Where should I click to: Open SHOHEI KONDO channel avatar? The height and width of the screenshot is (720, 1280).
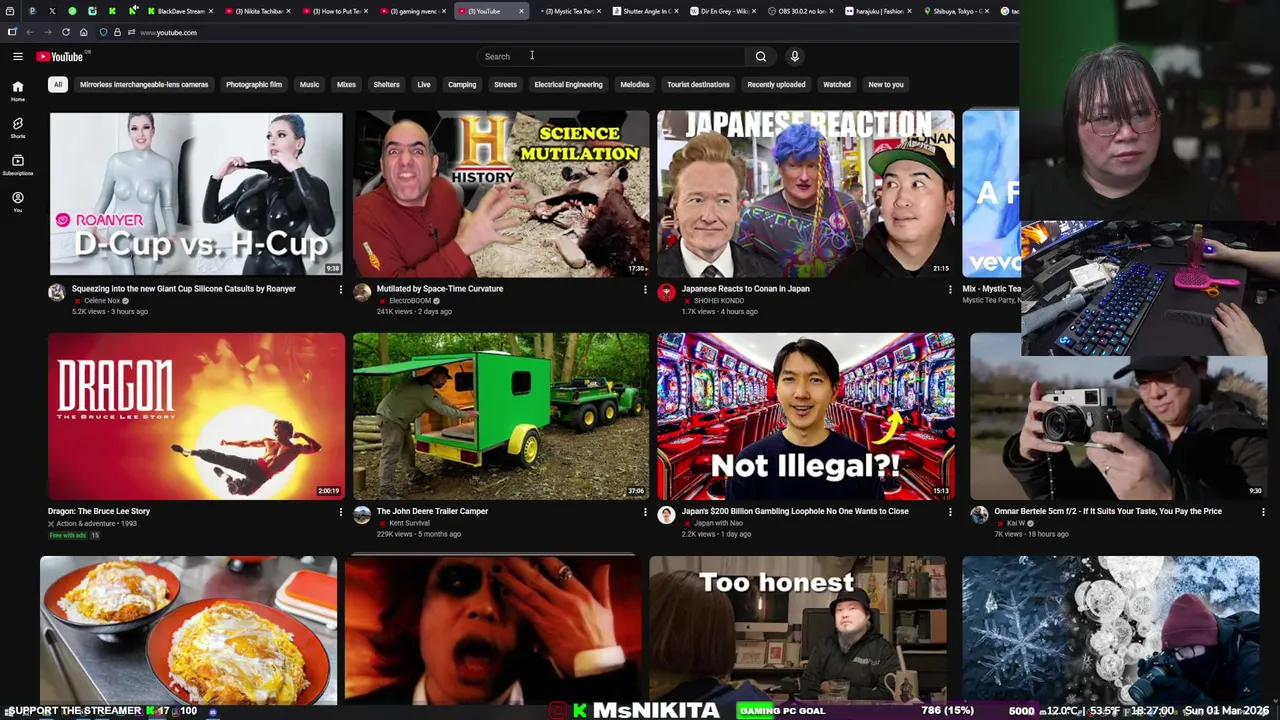[666, 292]
